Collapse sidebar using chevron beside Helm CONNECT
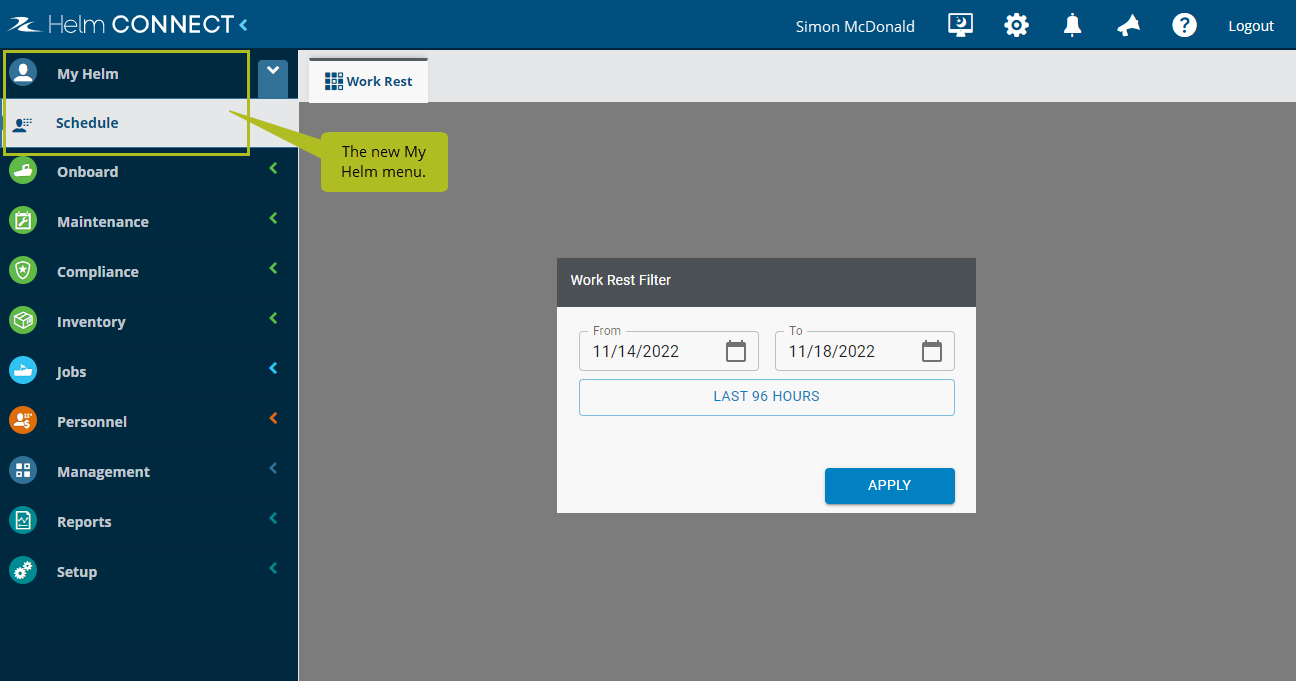 click(x=243, y=24)
